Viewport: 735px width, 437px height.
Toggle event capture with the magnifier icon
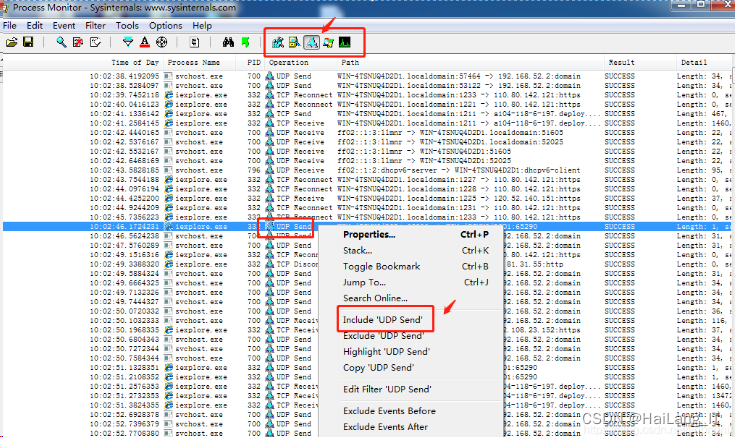click(61, 42)
